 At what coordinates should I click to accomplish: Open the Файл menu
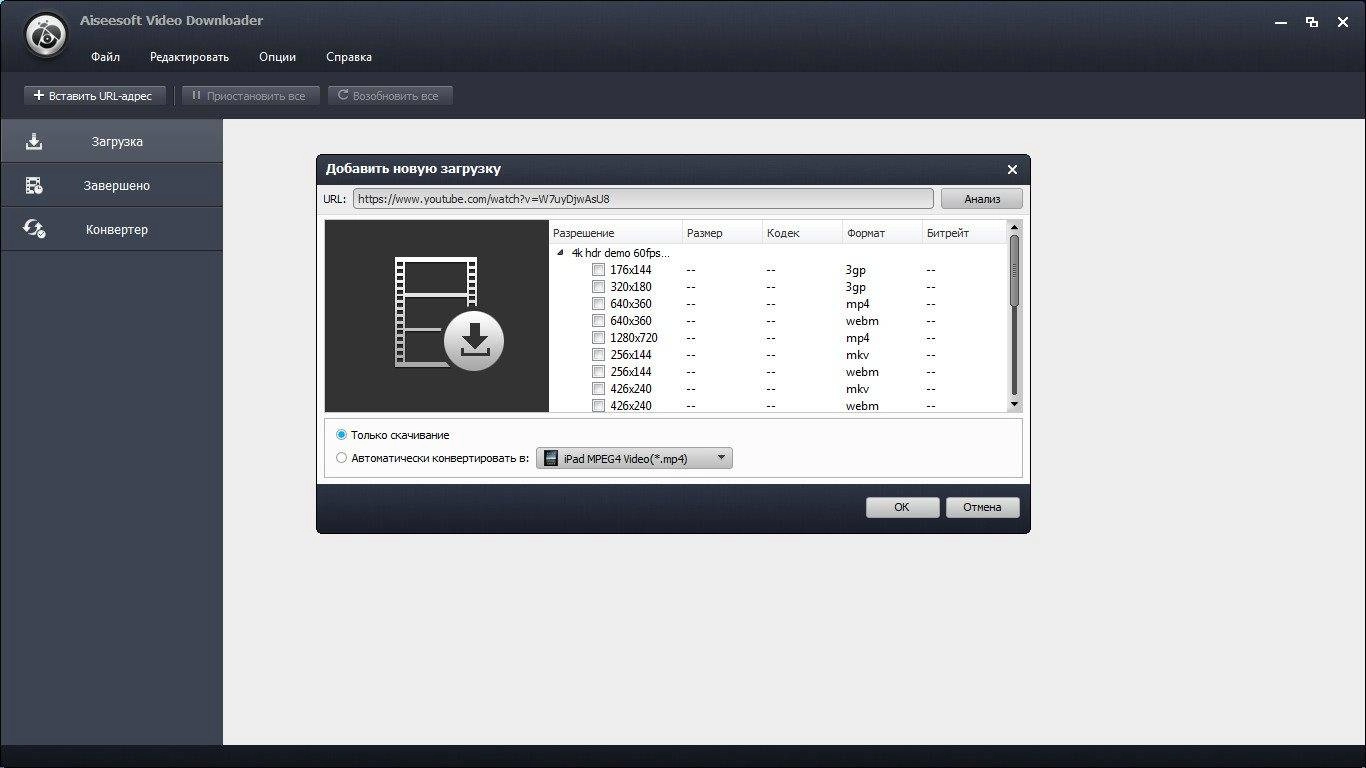click(x=105, y=57)
